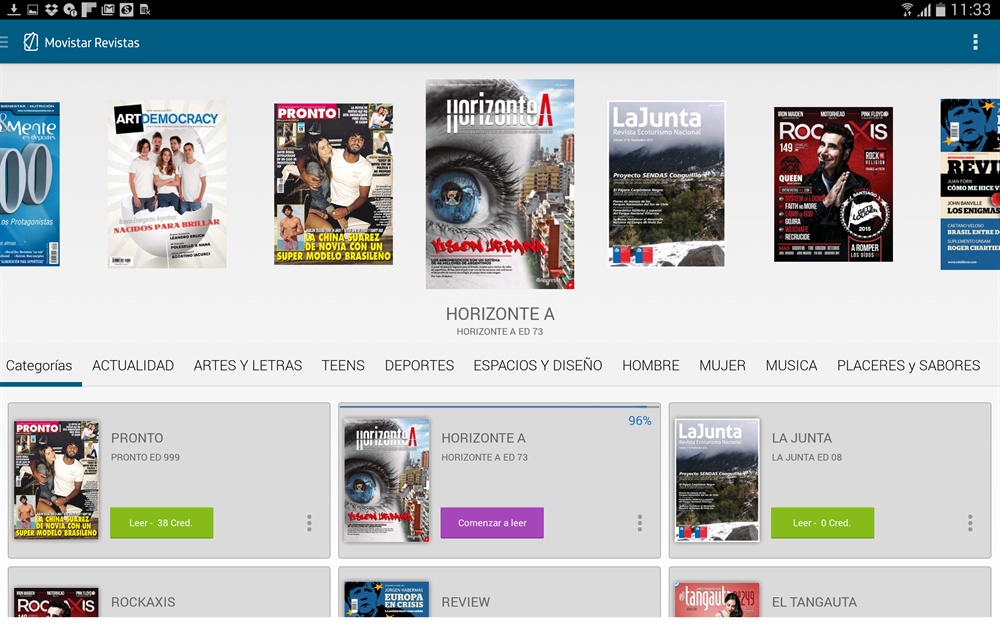Open the HOMBRE category tab
1000x625 pixels.
651,365
